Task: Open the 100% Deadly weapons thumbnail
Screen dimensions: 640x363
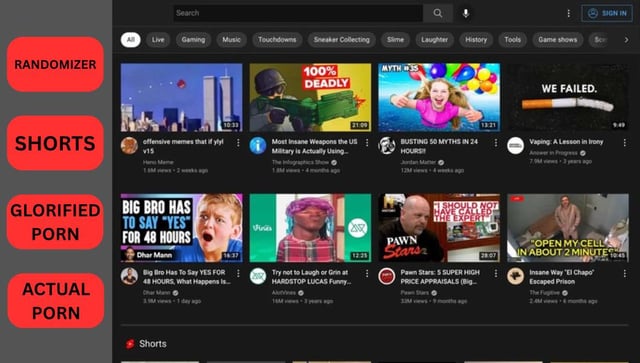Action: [310, 97]
